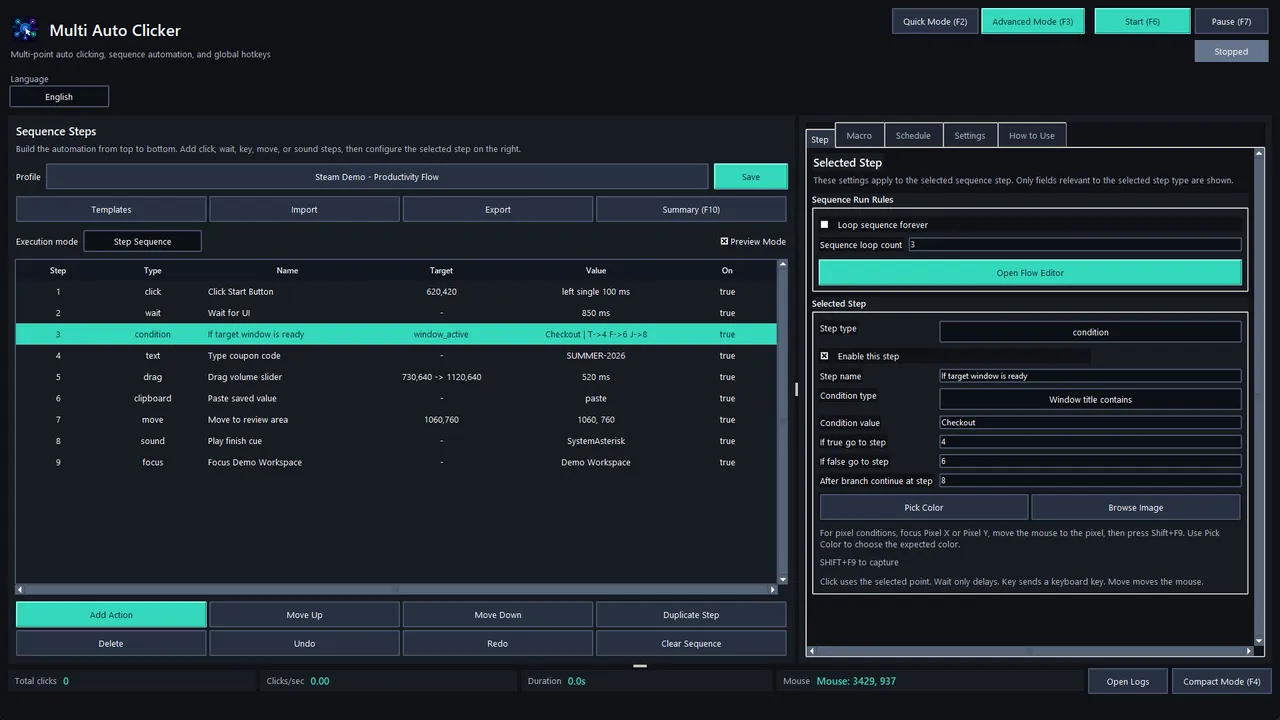Viewport: 1280px width, 720px height.
Task: Click Quick Mode (F2) button
Action: [x=935, y=21]
